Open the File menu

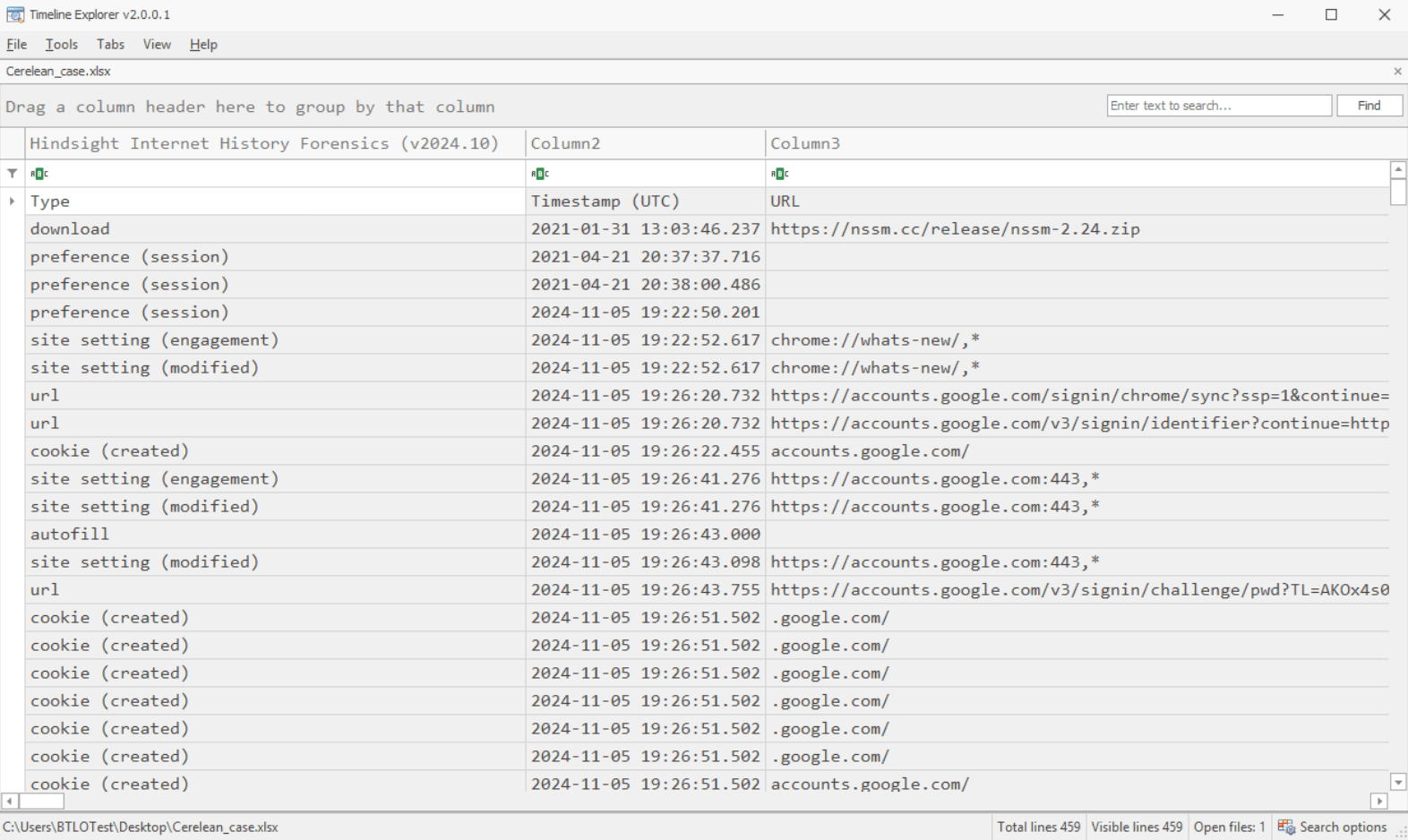pos(17,45)
